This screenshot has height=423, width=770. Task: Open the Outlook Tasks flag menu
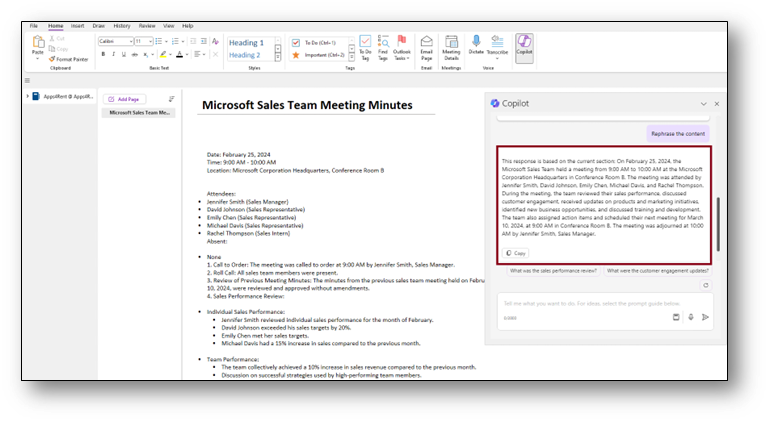(402, 48)
